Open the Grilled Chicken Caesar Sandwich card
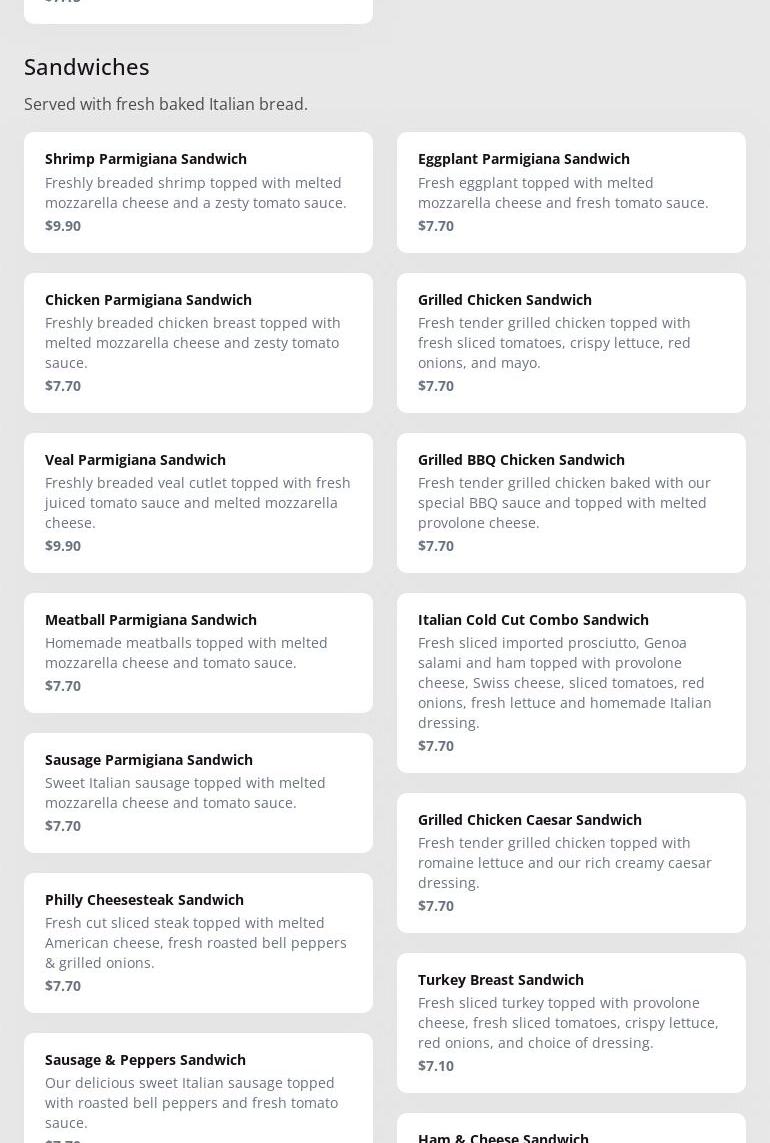Viewport: 770px width, 1143px height. click(571, 863)
